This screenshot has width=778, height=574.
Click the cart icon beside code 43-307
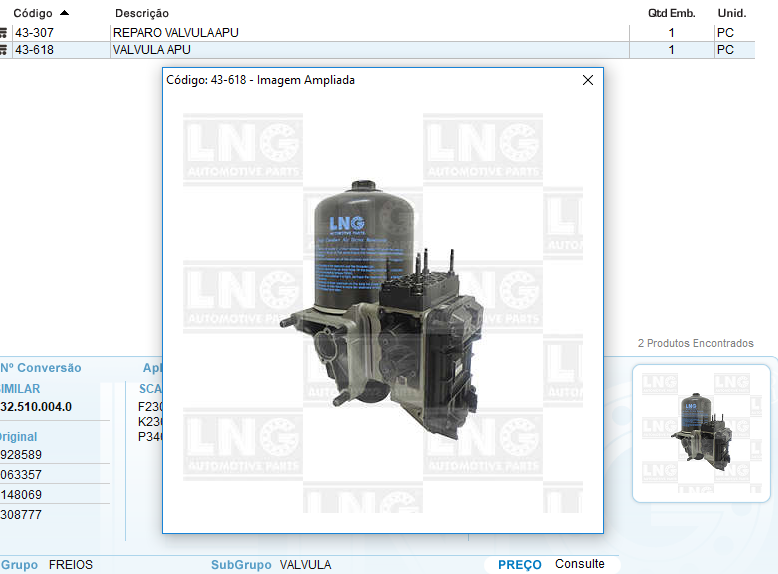(4, 33)
